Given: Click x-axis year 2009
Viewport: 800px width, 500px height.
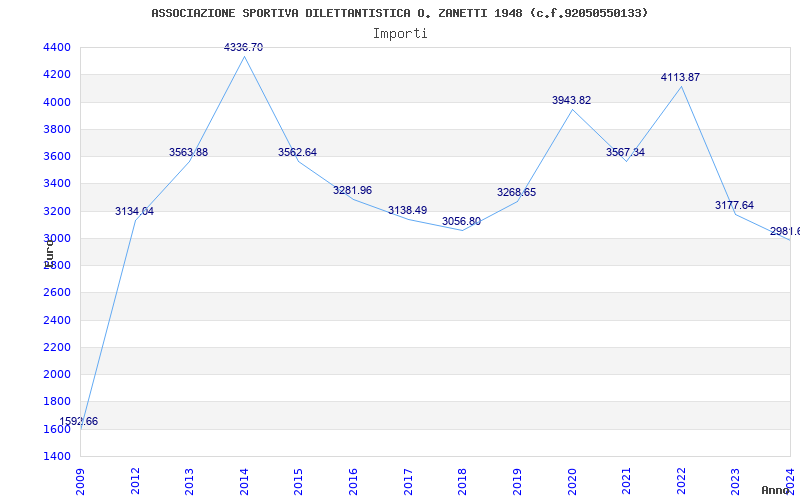Looking at the screenshot, I should (x=80, y=481).
